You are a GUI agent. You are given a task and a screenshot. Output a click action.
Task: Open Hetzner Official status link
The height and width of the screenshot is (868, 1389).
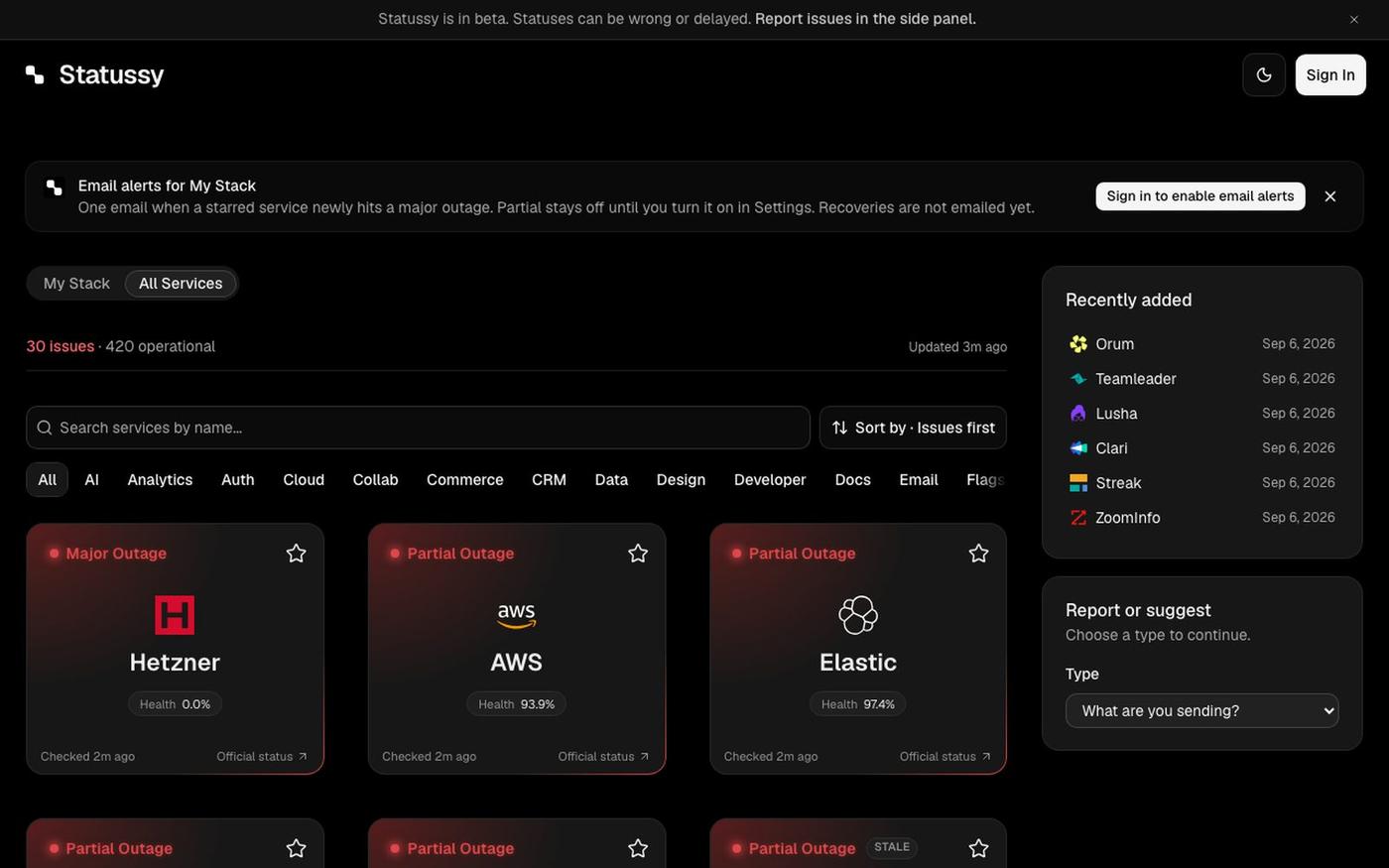pyautogui.click(x=262, y=756)
